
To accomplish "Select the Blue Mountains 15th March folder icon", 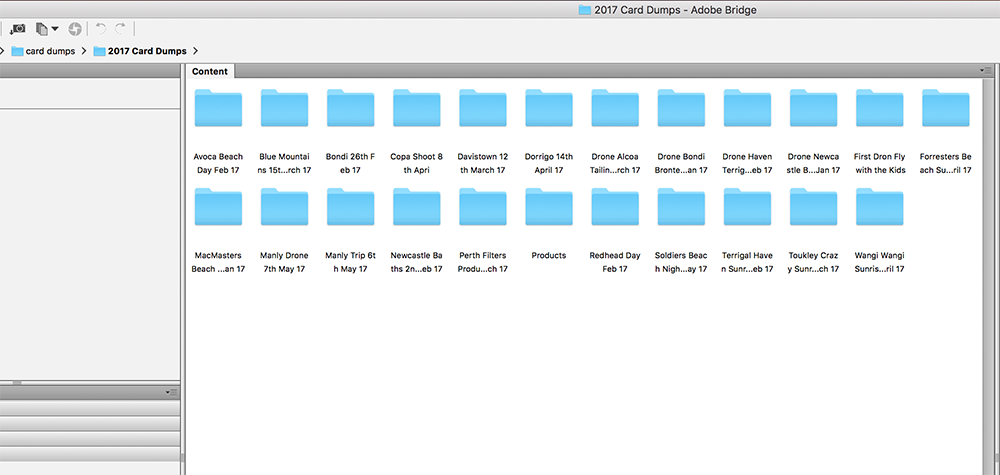I will pos(284,108).
